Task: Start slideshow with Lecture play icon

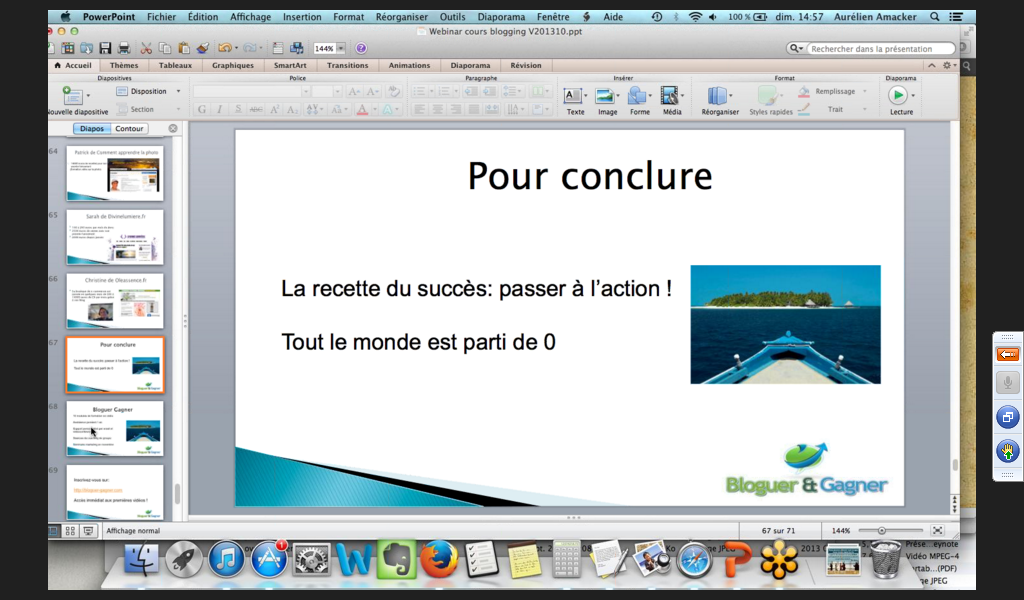Action: click(x=898, y=96)
